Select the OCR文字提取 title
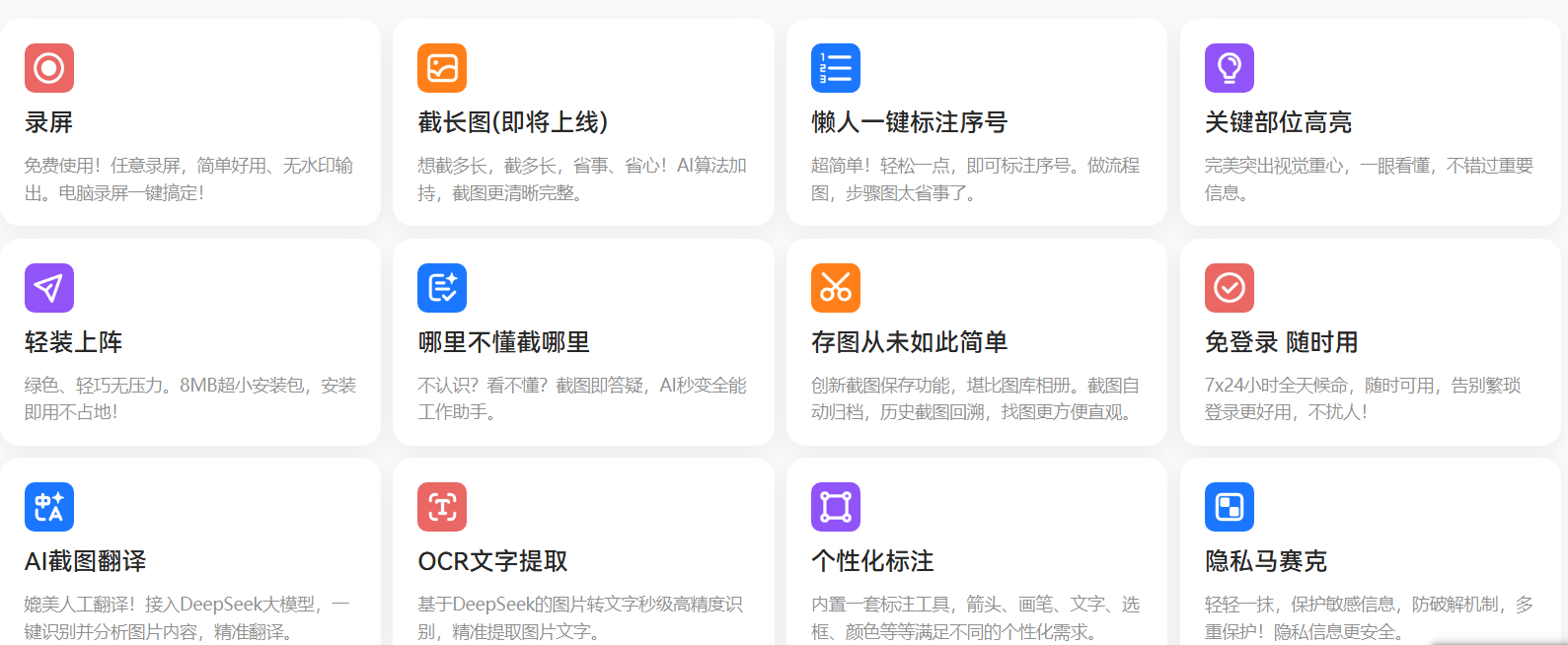Image resolution: width=1568 pixels, height=645 pixels. (492, 561)
